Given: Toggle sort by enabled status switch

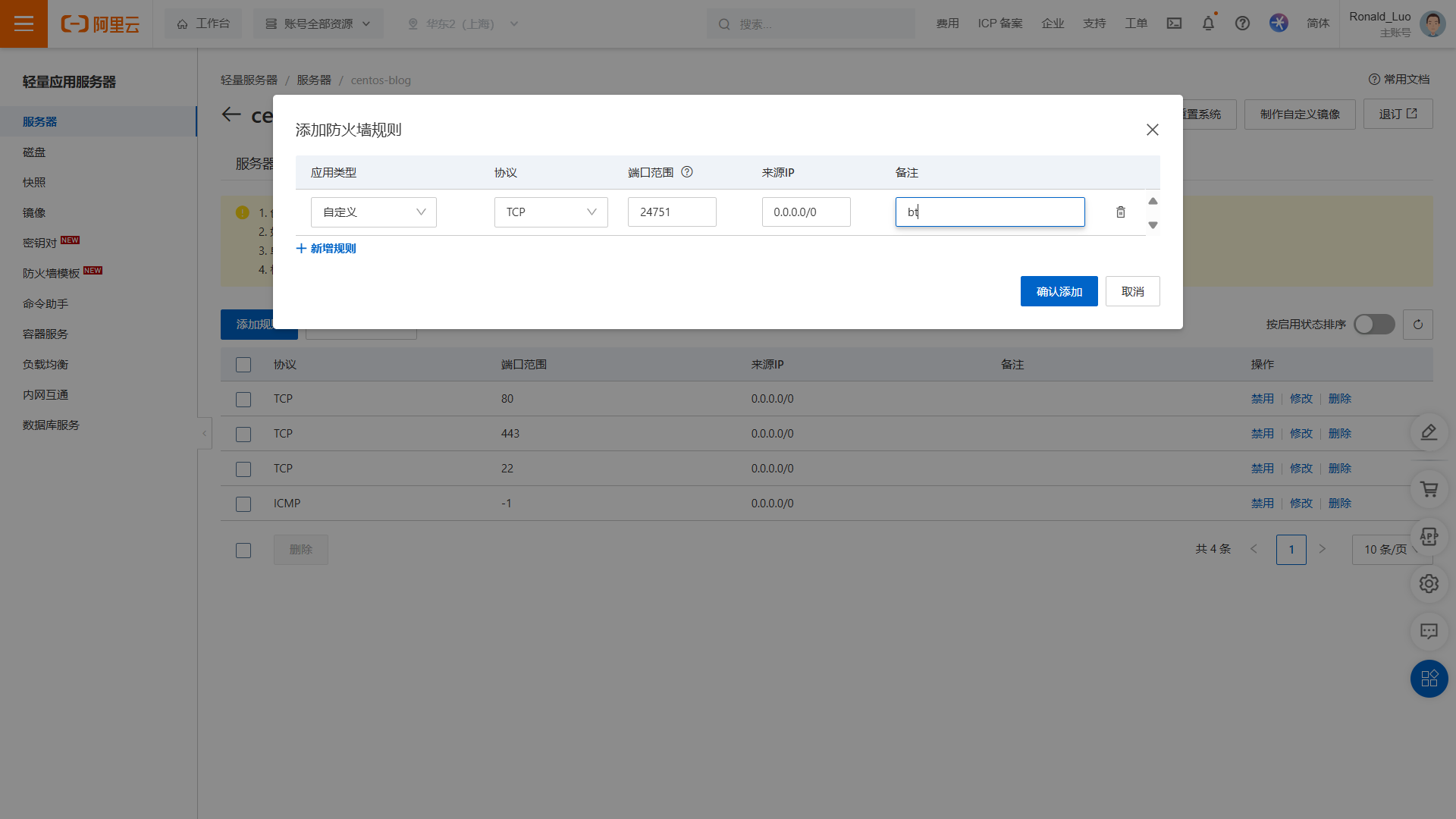Looking at the screenshot, I should tap(1374, 325).
